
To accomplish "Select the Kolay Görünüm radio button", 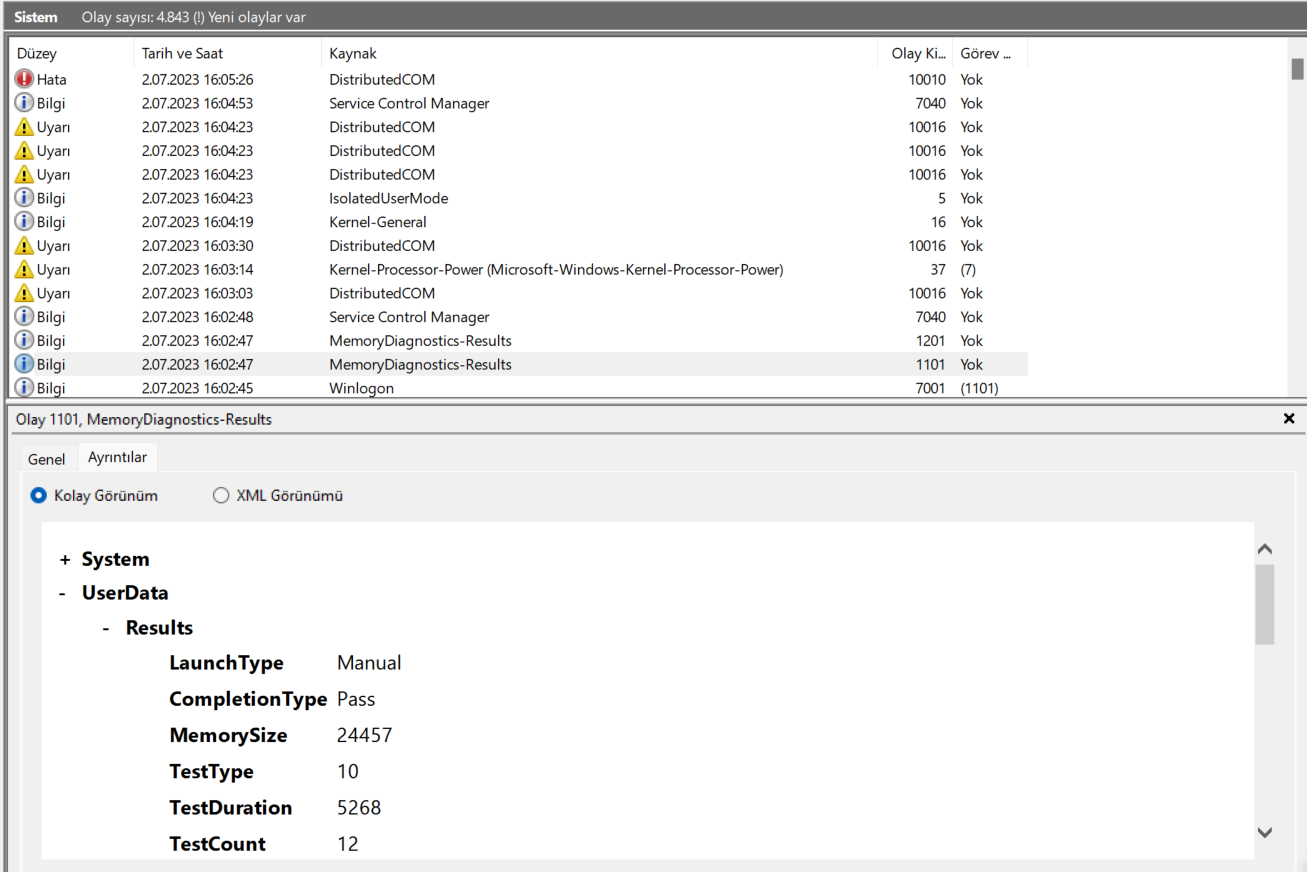I will pos(39,495).
